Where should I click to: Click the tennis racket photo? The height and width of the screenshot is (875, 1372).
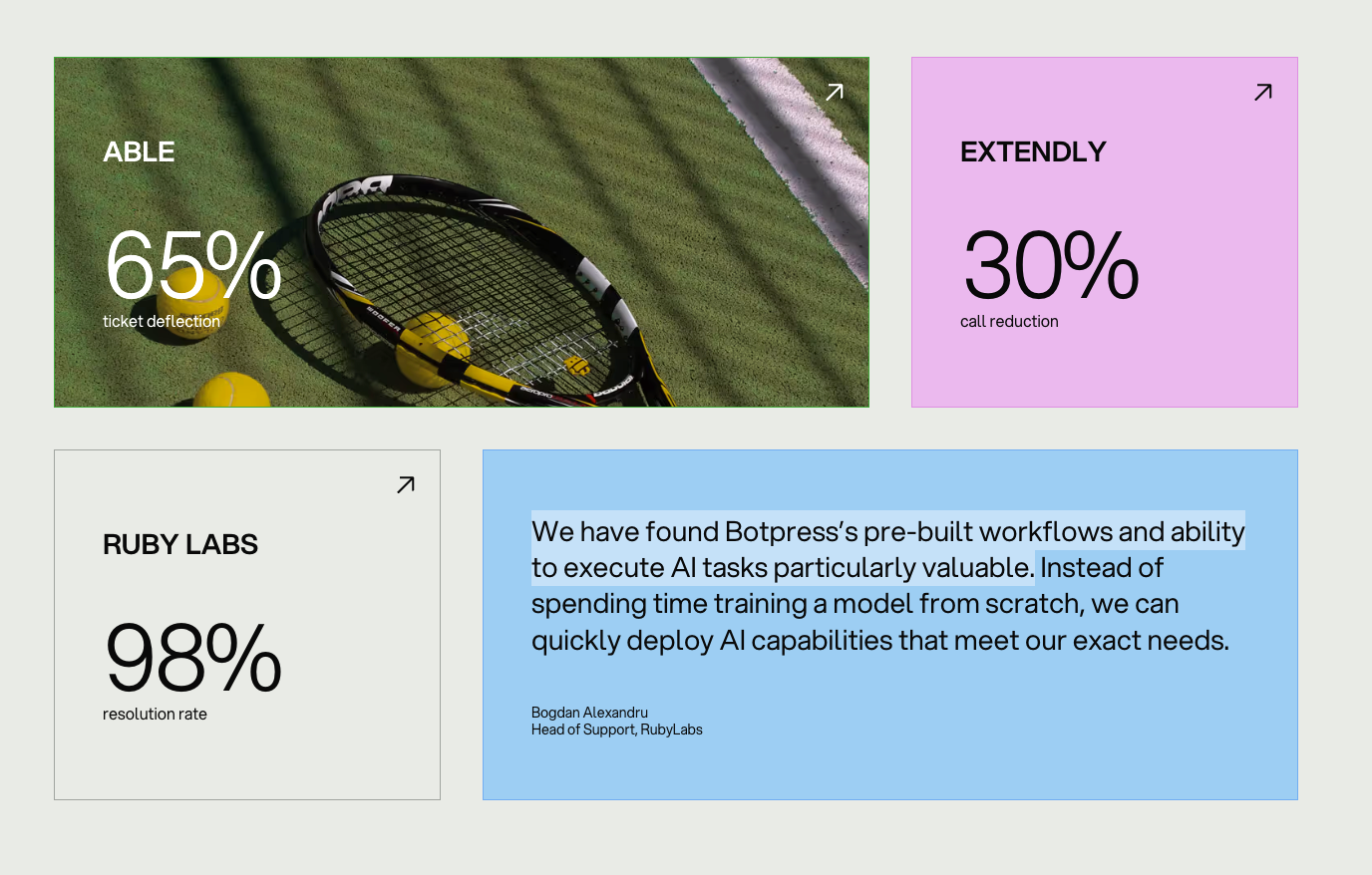479,289
